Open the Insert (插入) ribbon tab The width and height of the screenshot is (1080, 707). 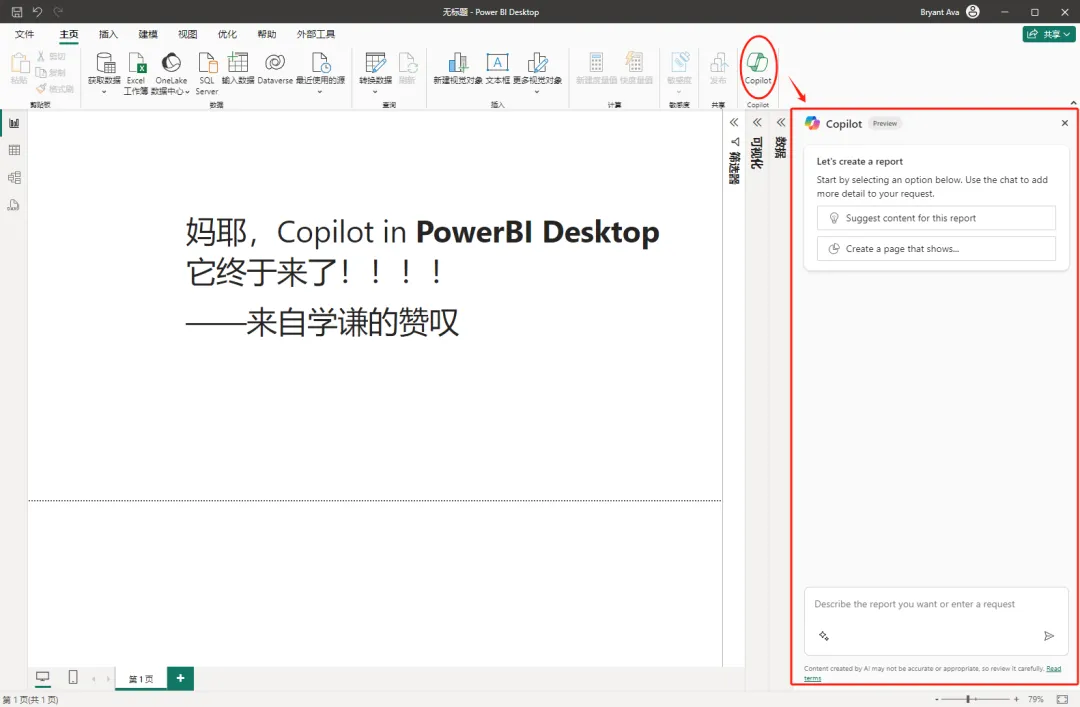click(108, 34)
